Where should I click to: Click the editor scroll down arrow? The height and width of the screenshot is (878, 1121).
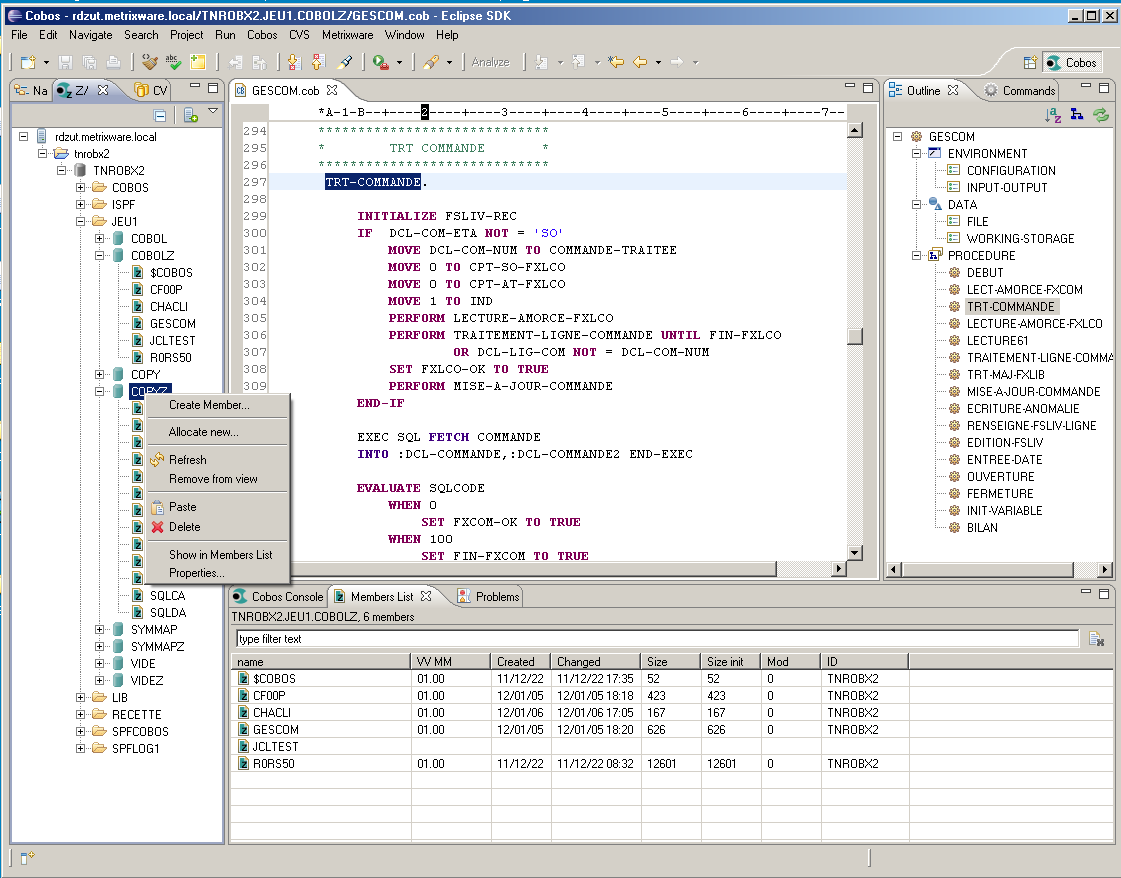tap(854, 553)
